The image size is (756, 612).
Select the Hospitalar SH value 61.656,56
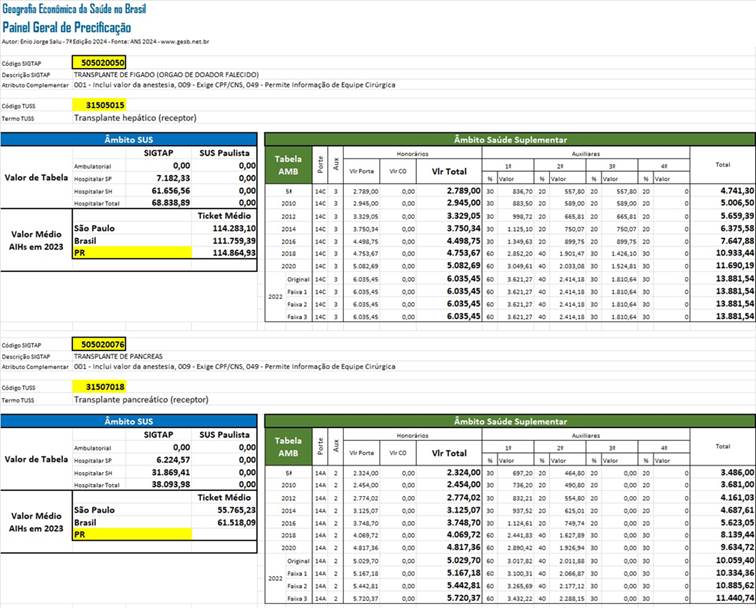point(165,189)
